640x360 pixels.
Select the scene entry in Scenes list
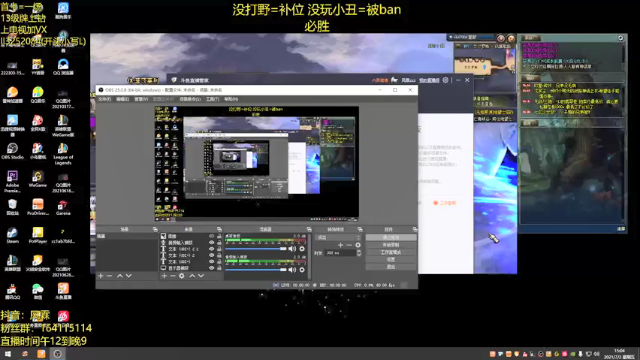click(x=127, y=236)
